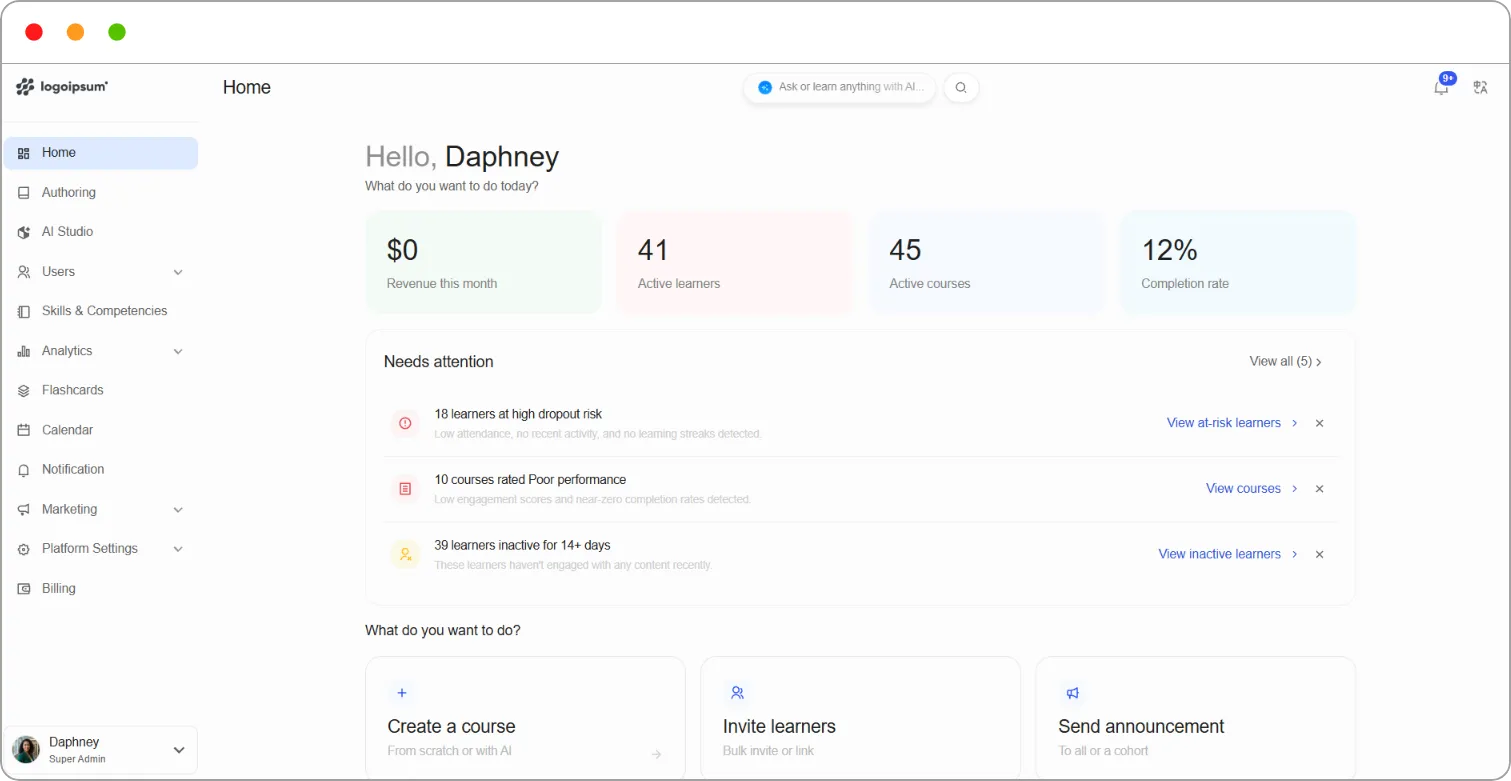1511x781 pixels.
Task: Click the plus icon on Create a course
Action: [x=402, y=692]
